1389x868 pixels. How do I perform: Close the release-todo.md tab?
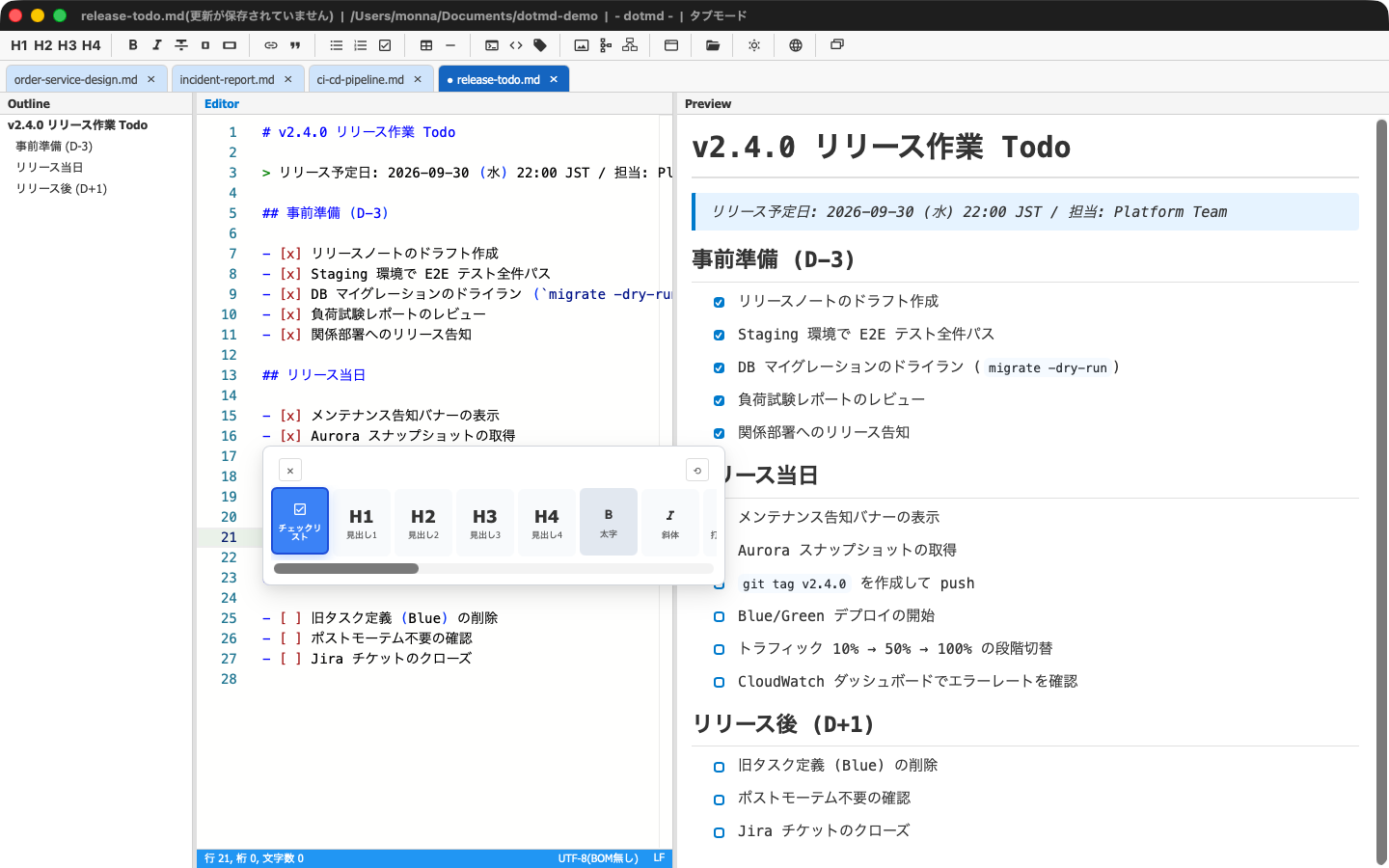(x=554, y=79)
